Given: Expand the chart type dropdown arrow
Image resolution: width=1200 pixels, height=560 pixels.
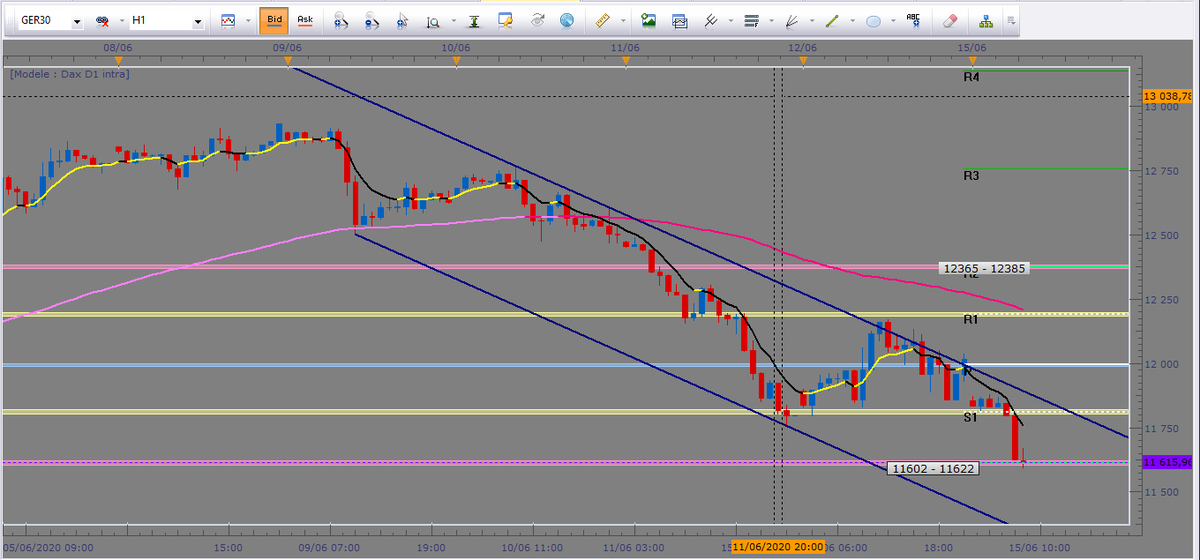Looking at the screenshot, I should pyautogui.click(x=247, y=20).
